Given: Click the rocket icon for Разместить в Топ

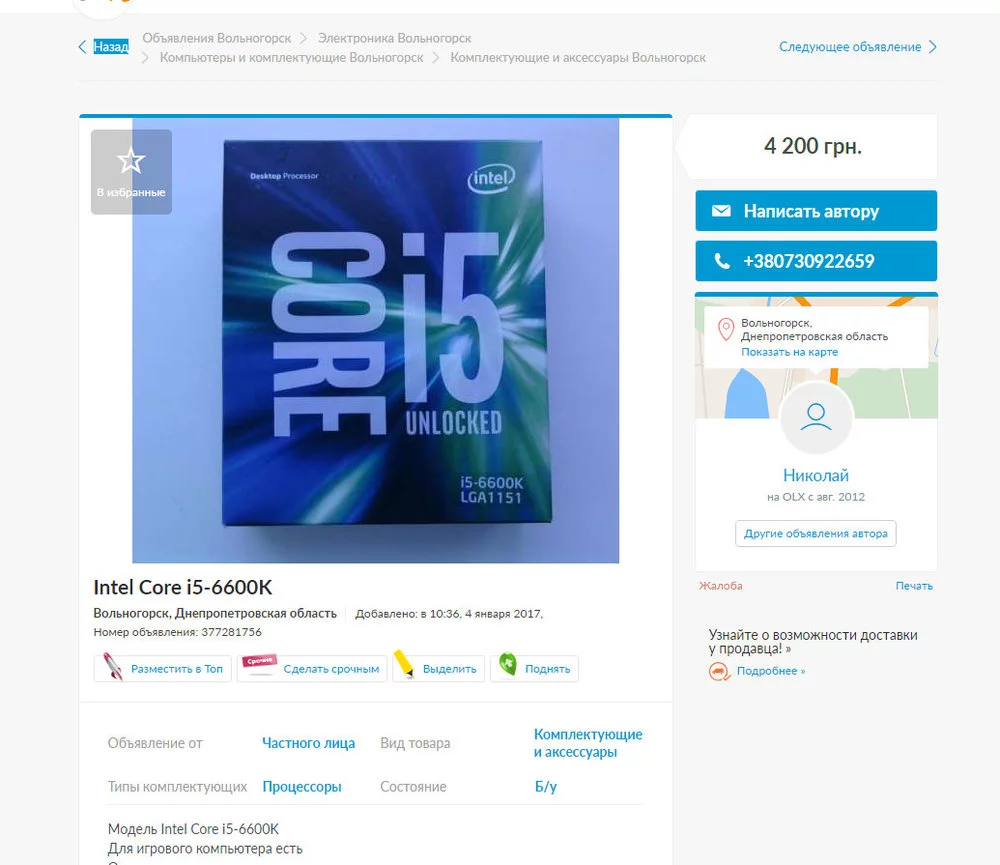Looking at the screenshot, I should [113, 667].
